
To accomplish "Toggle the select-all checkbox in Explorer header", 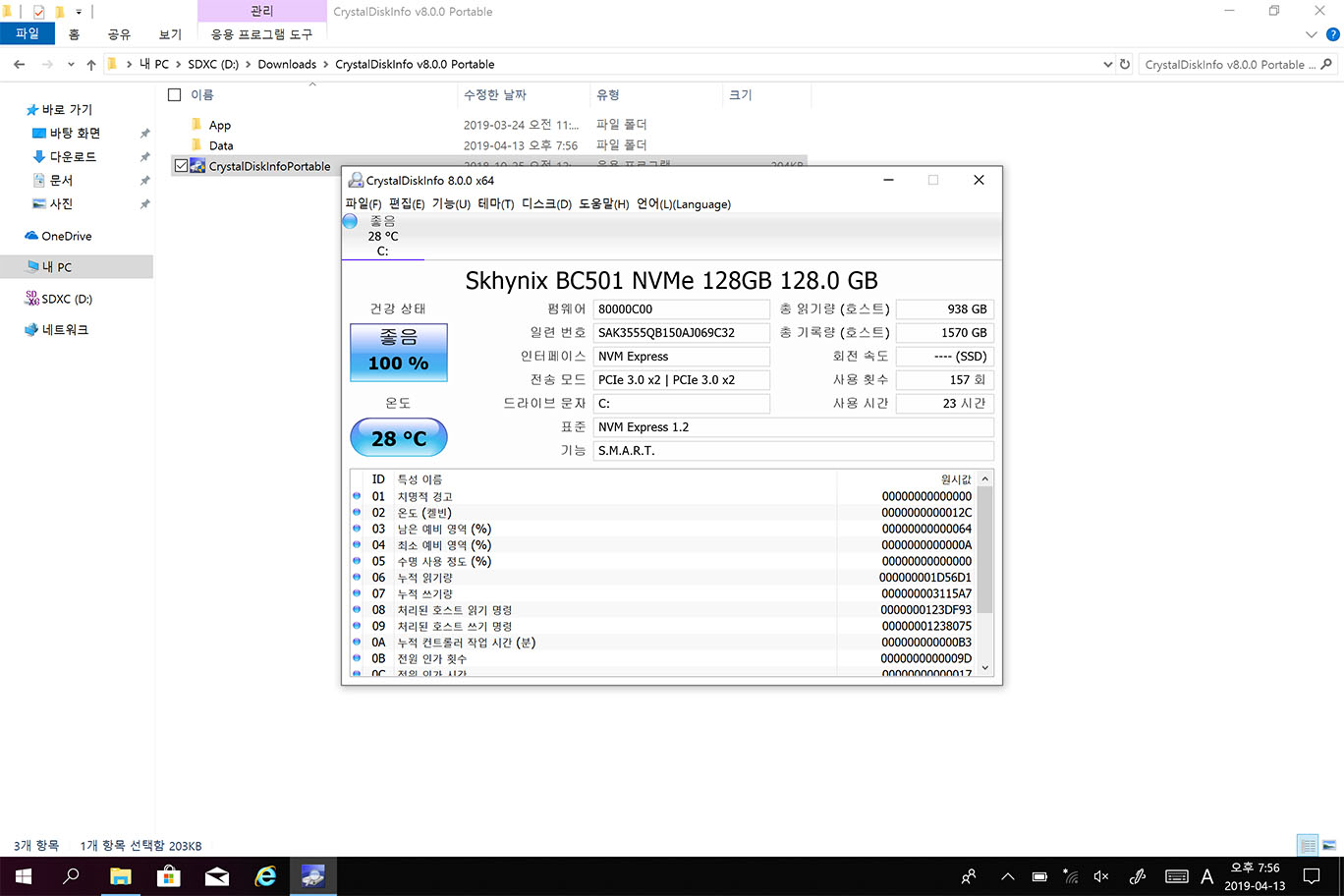I will (x=175, y=95).
